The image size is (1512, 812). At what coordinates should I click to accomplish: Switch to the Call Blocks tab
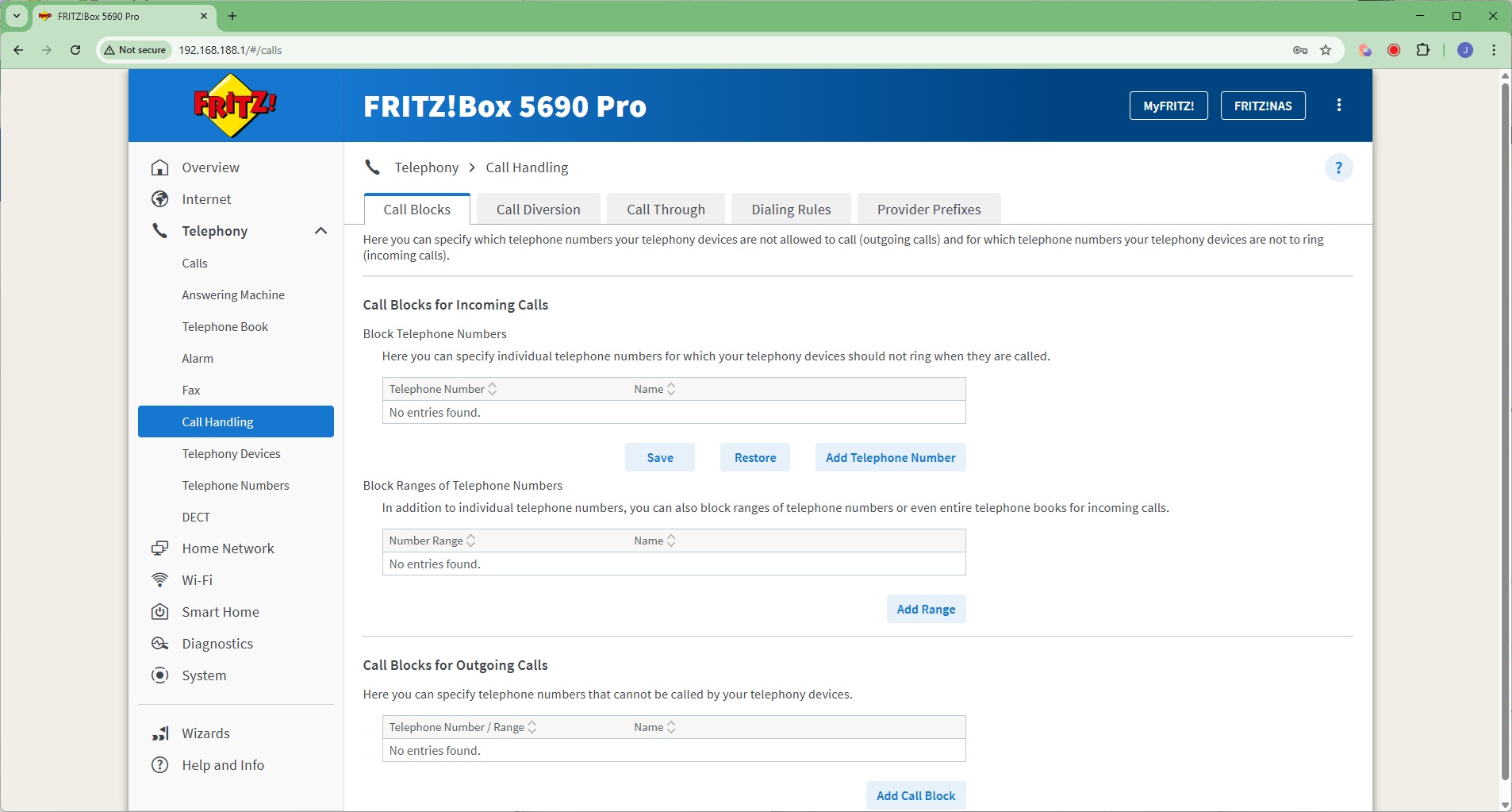pyautogui.click(x=417, y=210)
